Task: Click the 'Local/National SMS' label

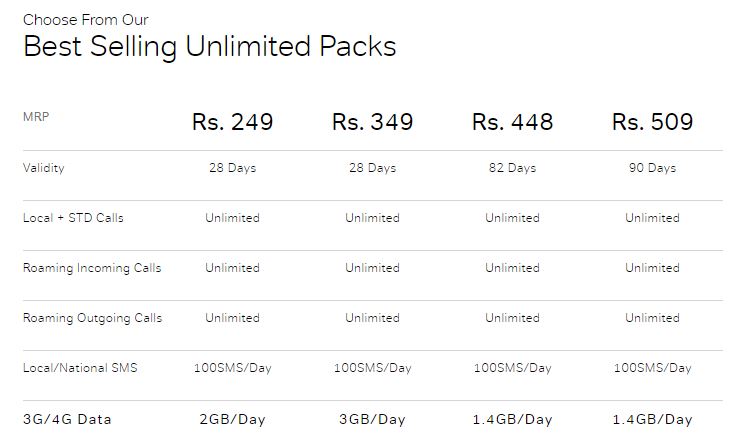Action: click(80, 368)
